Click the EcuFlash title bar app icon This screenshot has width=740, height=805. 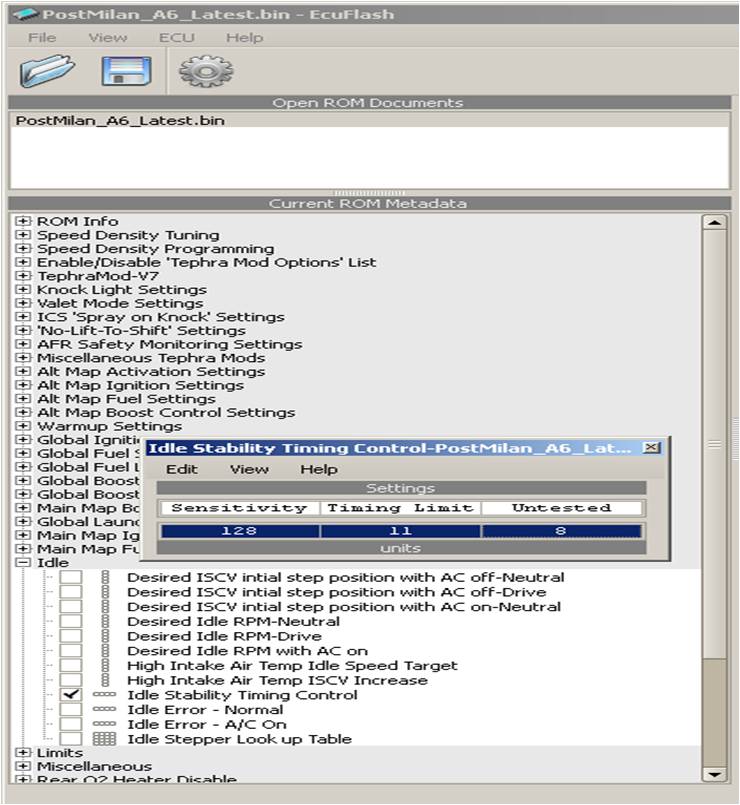[26, 14]
